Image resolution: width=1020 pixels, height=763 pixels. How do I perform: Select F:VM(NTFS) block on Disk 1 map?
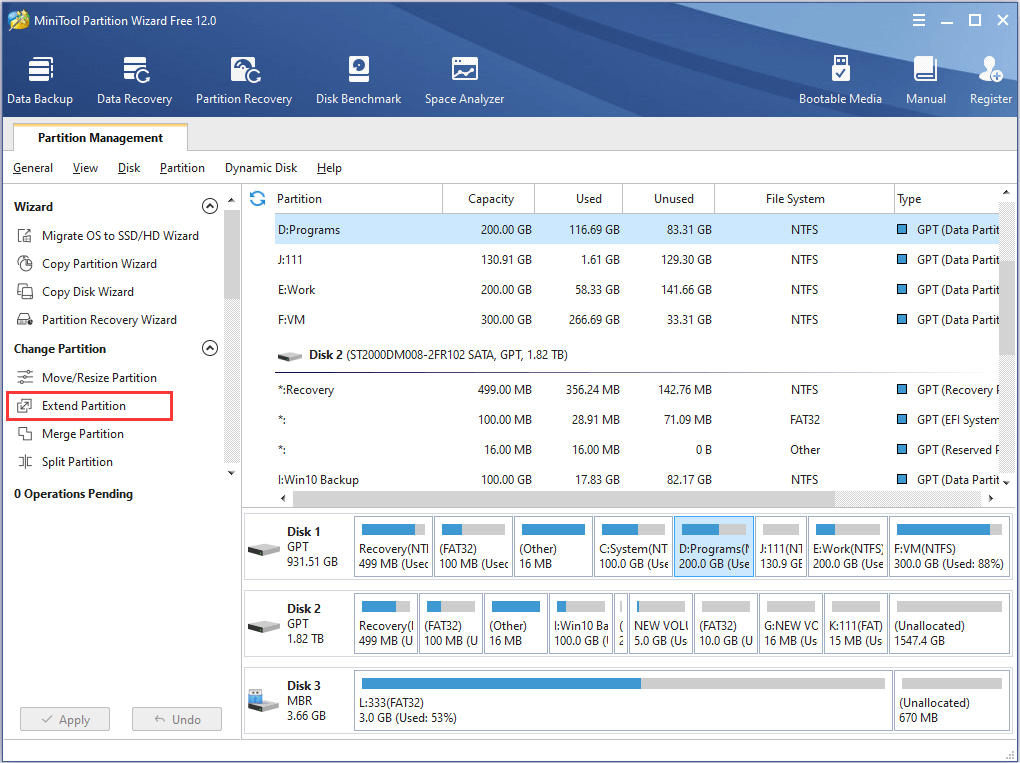tap(949, 546)
